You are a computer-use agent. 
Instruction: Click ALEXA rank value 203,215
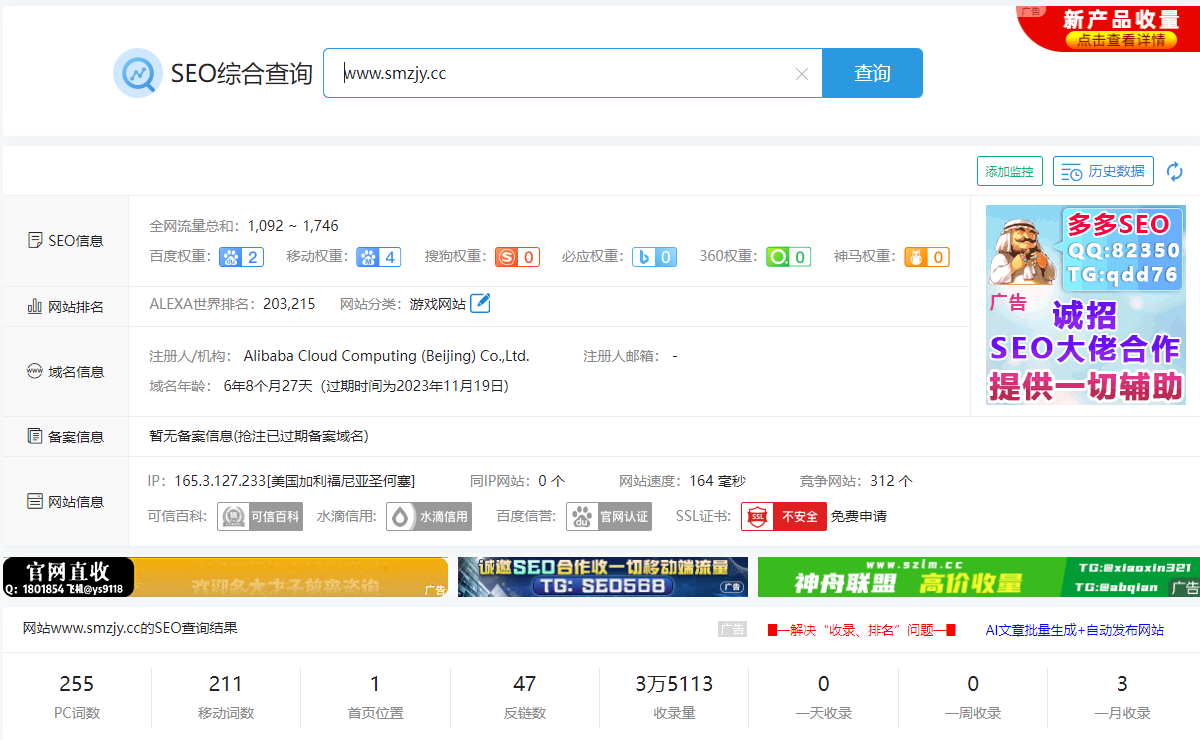(289, 303)
